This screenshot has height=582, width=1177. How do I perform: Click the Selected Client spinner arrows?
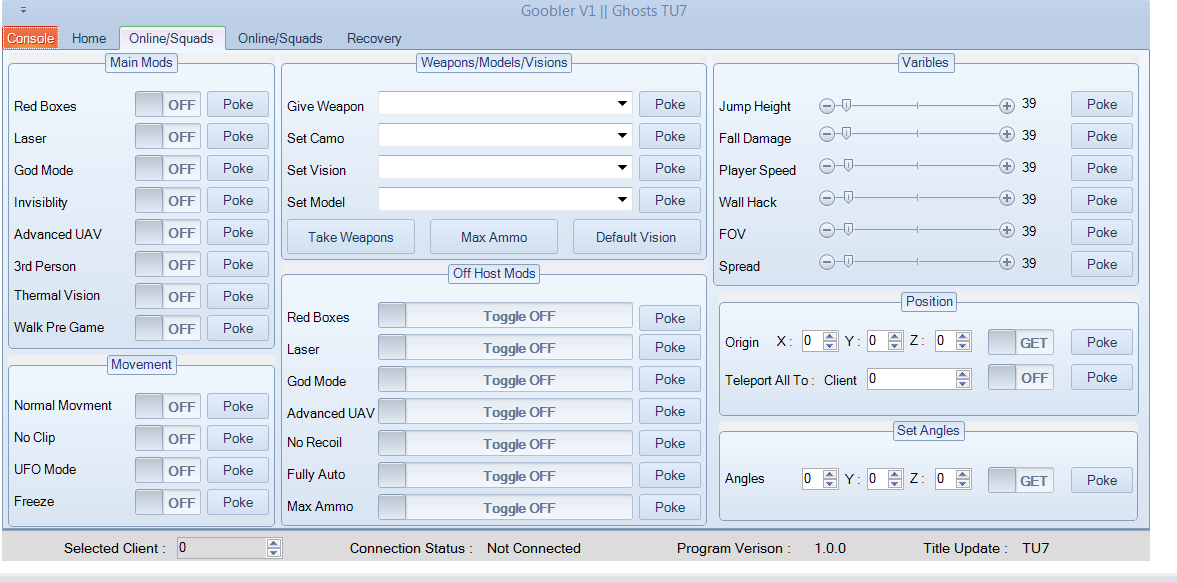274,548
